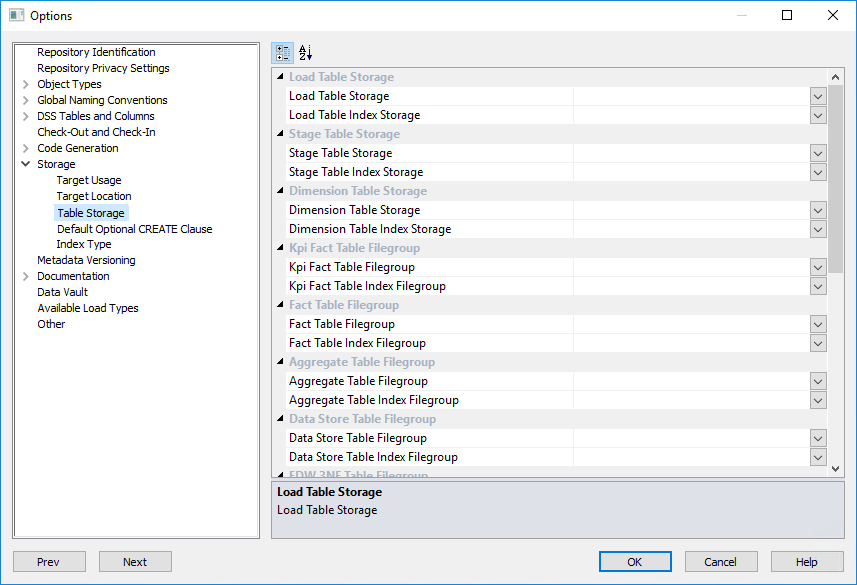Select Index Type under Storage
The height and width of the screenshot is (585, 857).
click(x=84, y=244)
